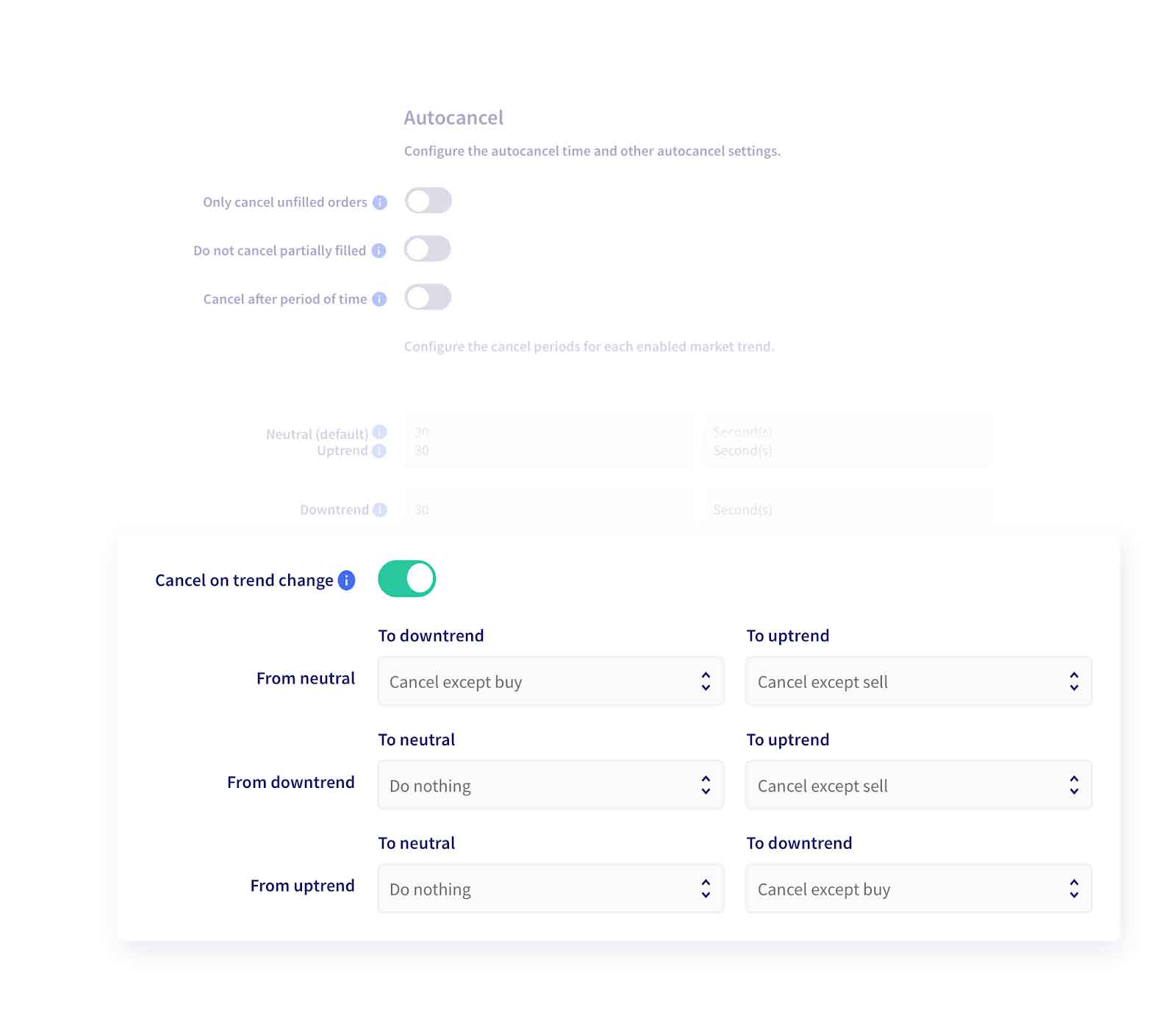Enable Only cancel unfilled orders switch
Image resolution: width=1176 pixels, height=1018 pixels.
click(428, 201)
